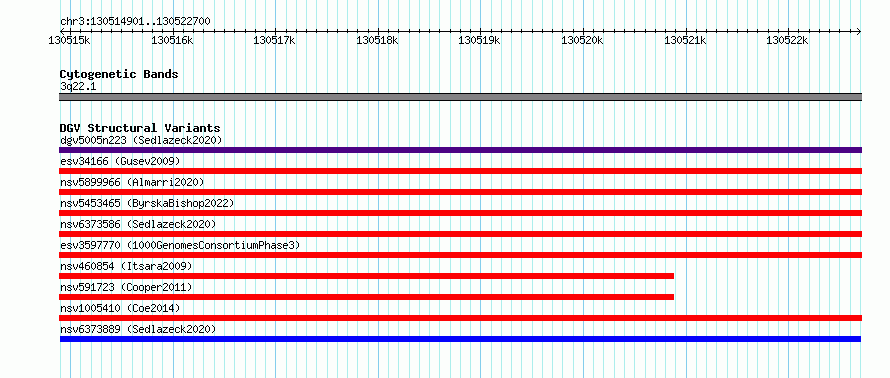The width and height of the screenshot is (890, 378).
Task: Click the gray 3q22.1 cytogenetic band bar
Action: point(460,97)
